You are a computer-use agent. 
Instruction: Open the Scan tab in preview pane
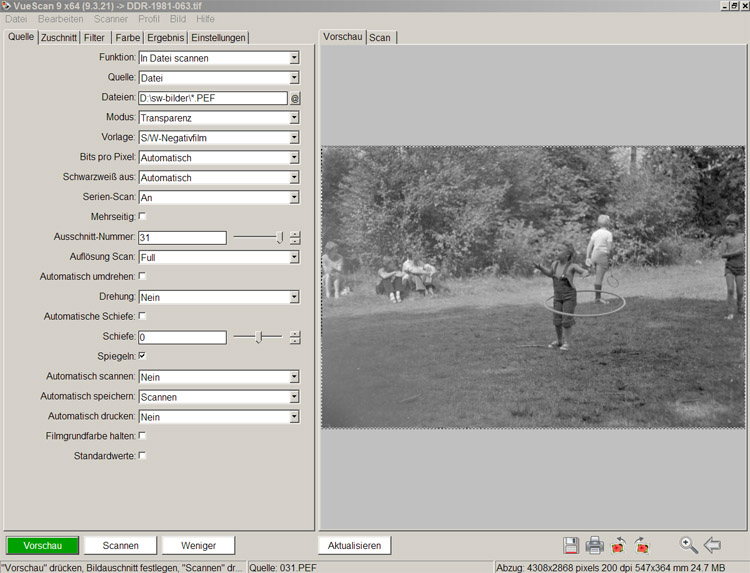(380, 38)
